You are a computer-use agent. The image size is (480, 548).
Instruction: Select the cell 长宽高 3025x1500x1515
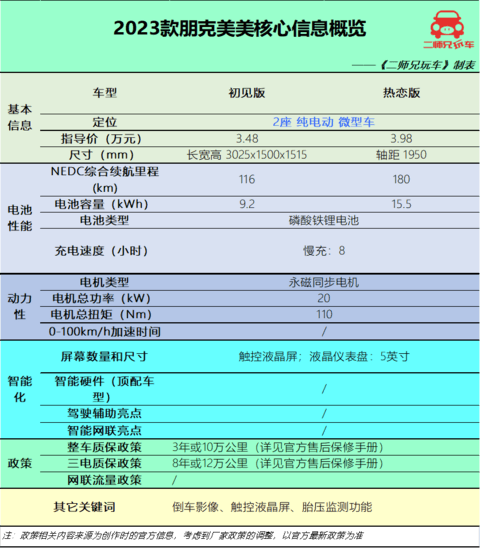point(247,155)
